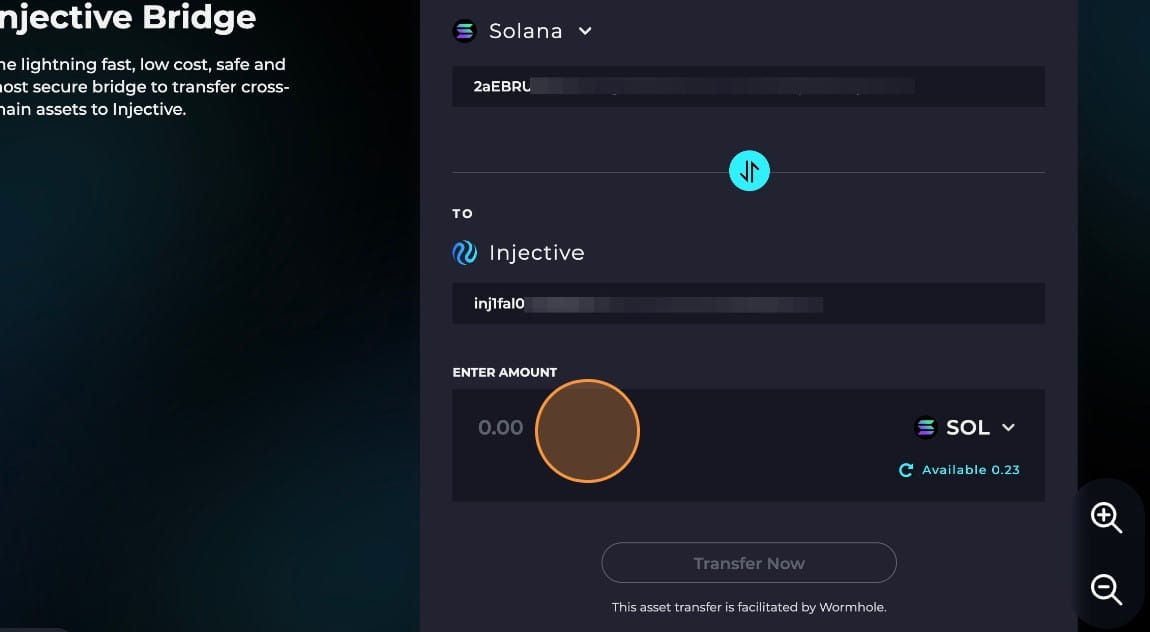1150x632 pixels.
Task: Click the zoom in magnifier icon
Action: point(1106,518)
